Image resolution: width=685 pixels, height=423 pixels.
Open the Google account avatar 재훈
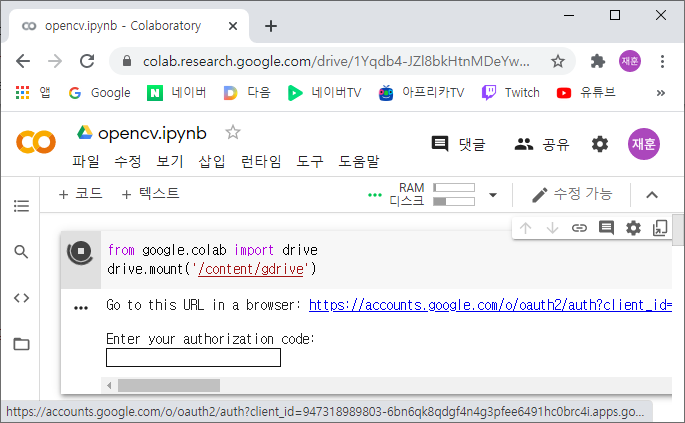coord(643,144)
